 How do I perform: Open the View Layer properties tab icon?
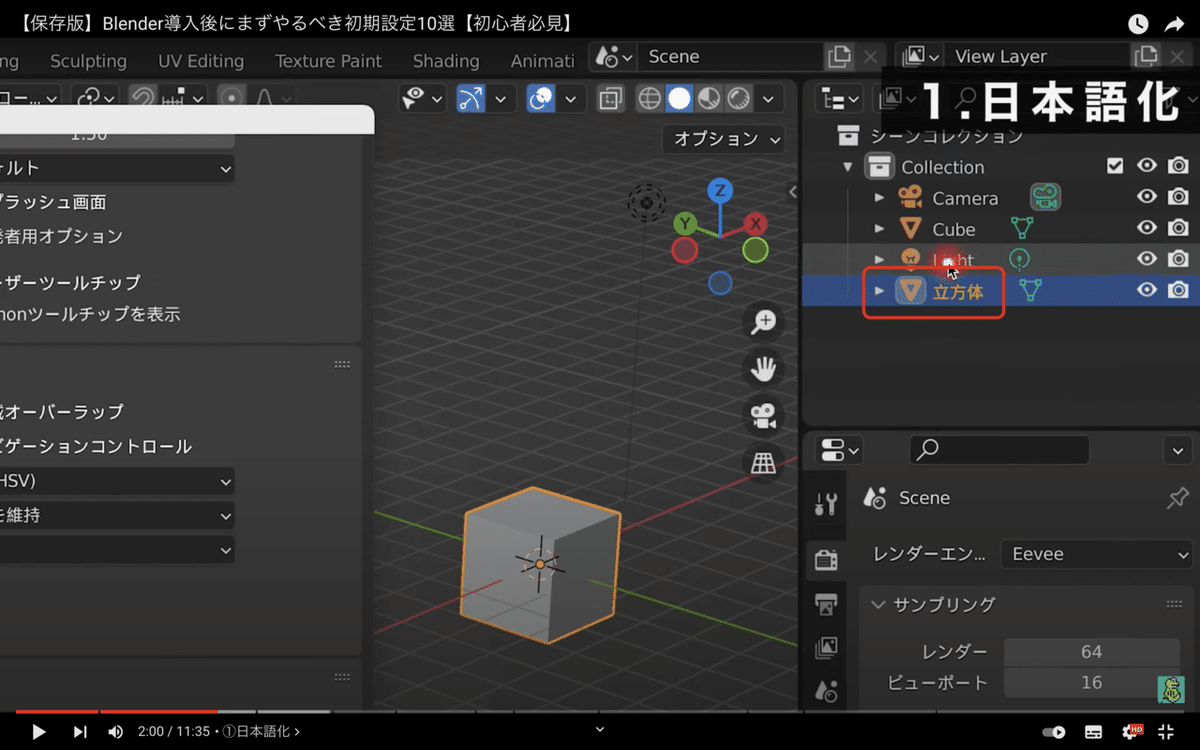tap(826, 648)
